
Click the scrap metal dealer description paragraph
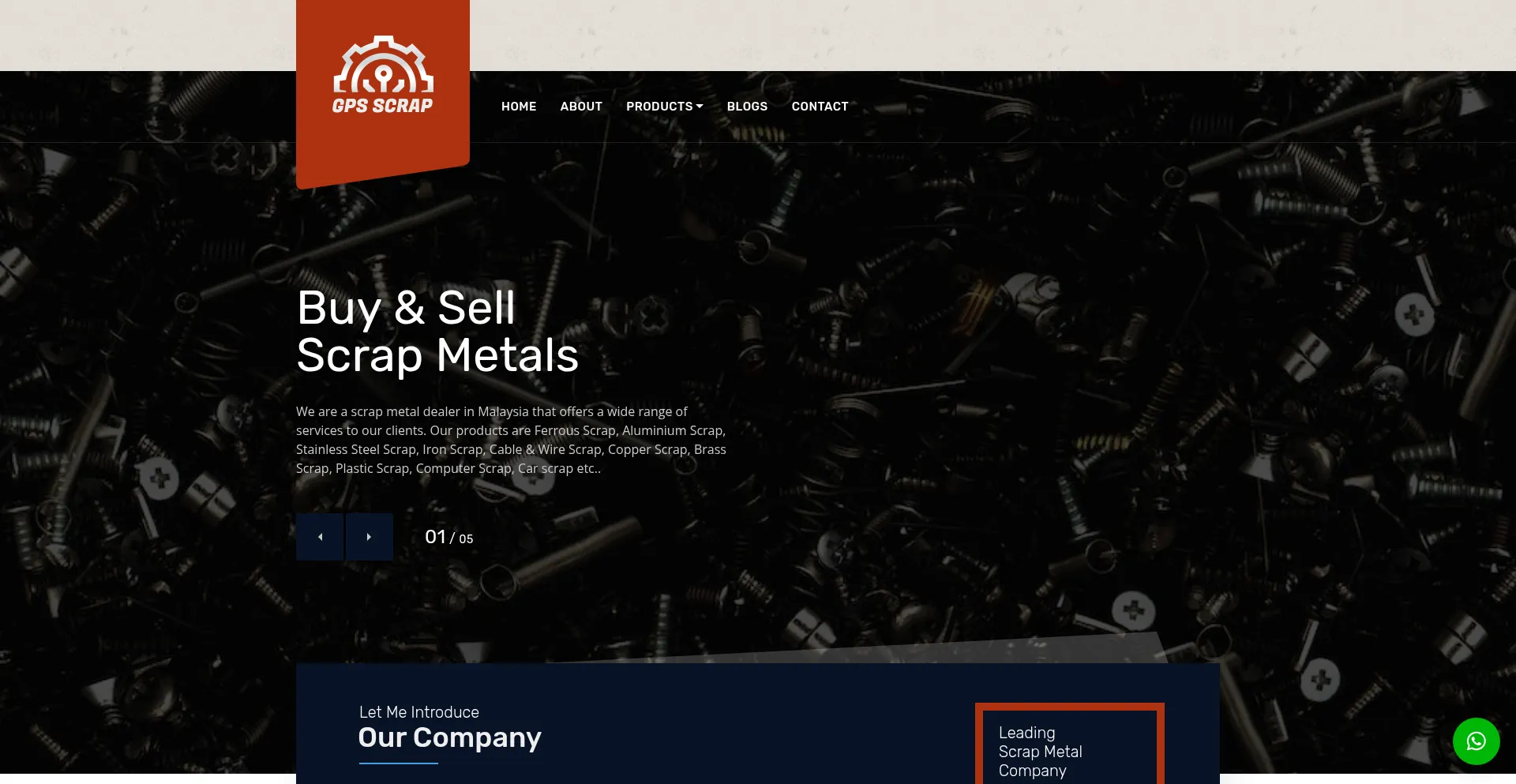coord(511,440)
